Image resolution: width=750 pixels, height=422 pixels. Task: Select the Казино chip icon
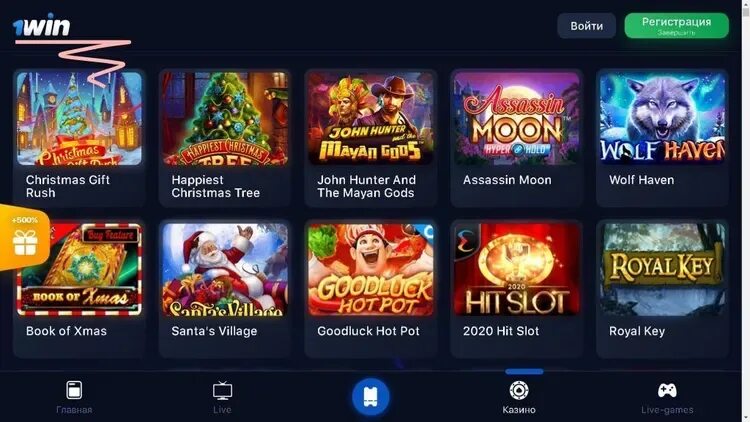pyautogui.click(x=519, y=390)
